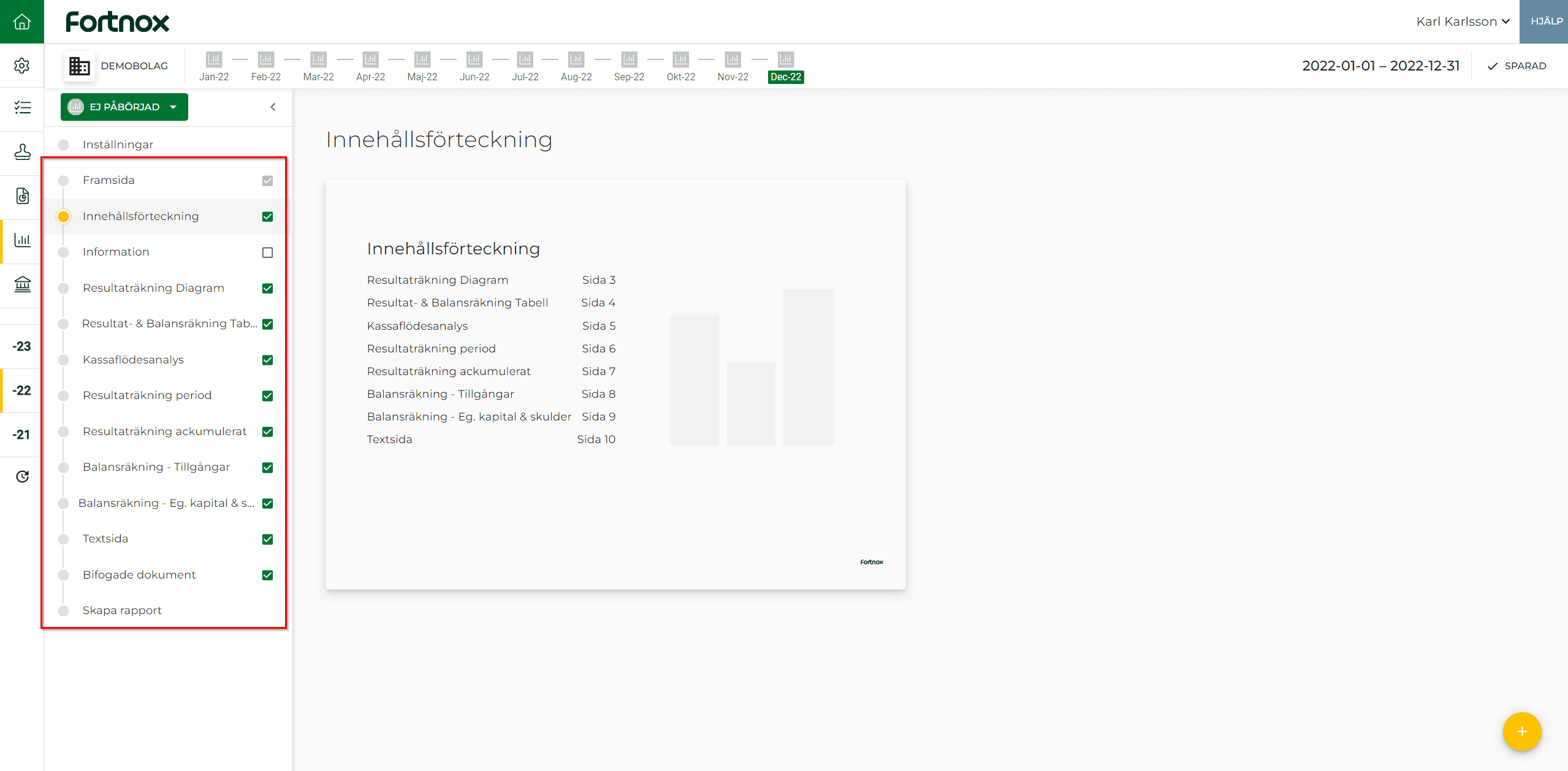Open the stamp icon in the sidebar
This screenshot has height=771, width=1568.
click(22, 152)
